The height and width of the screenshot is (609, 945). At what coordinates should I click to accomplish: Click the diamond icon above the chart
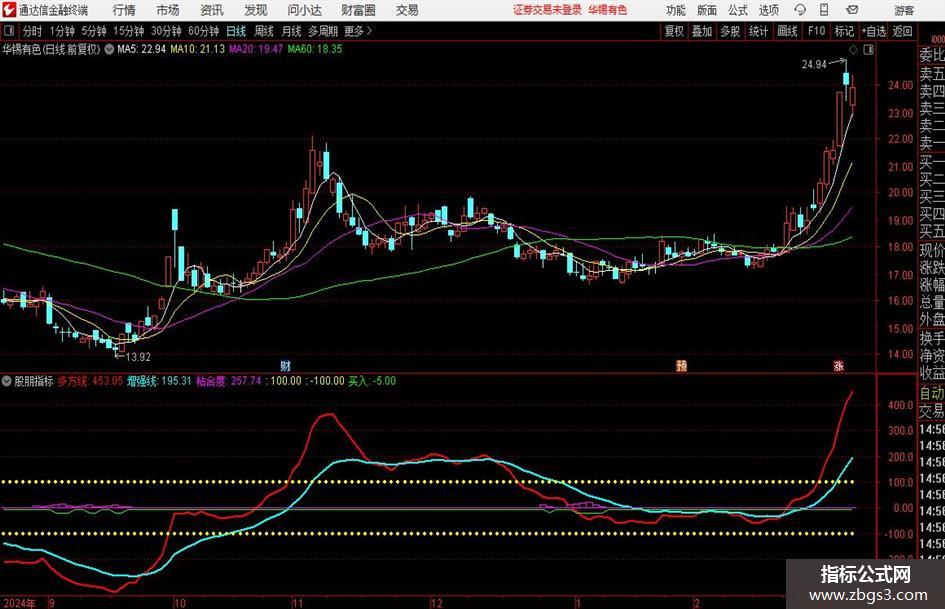tap(853, 49)
